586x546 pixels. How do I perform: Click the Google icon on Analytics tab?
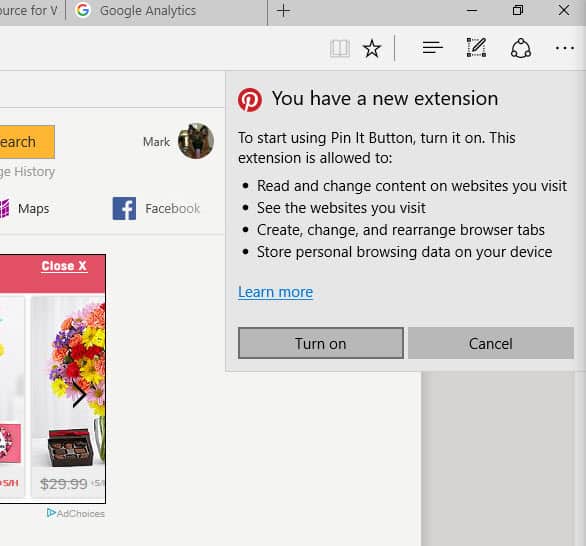point(83,10)
